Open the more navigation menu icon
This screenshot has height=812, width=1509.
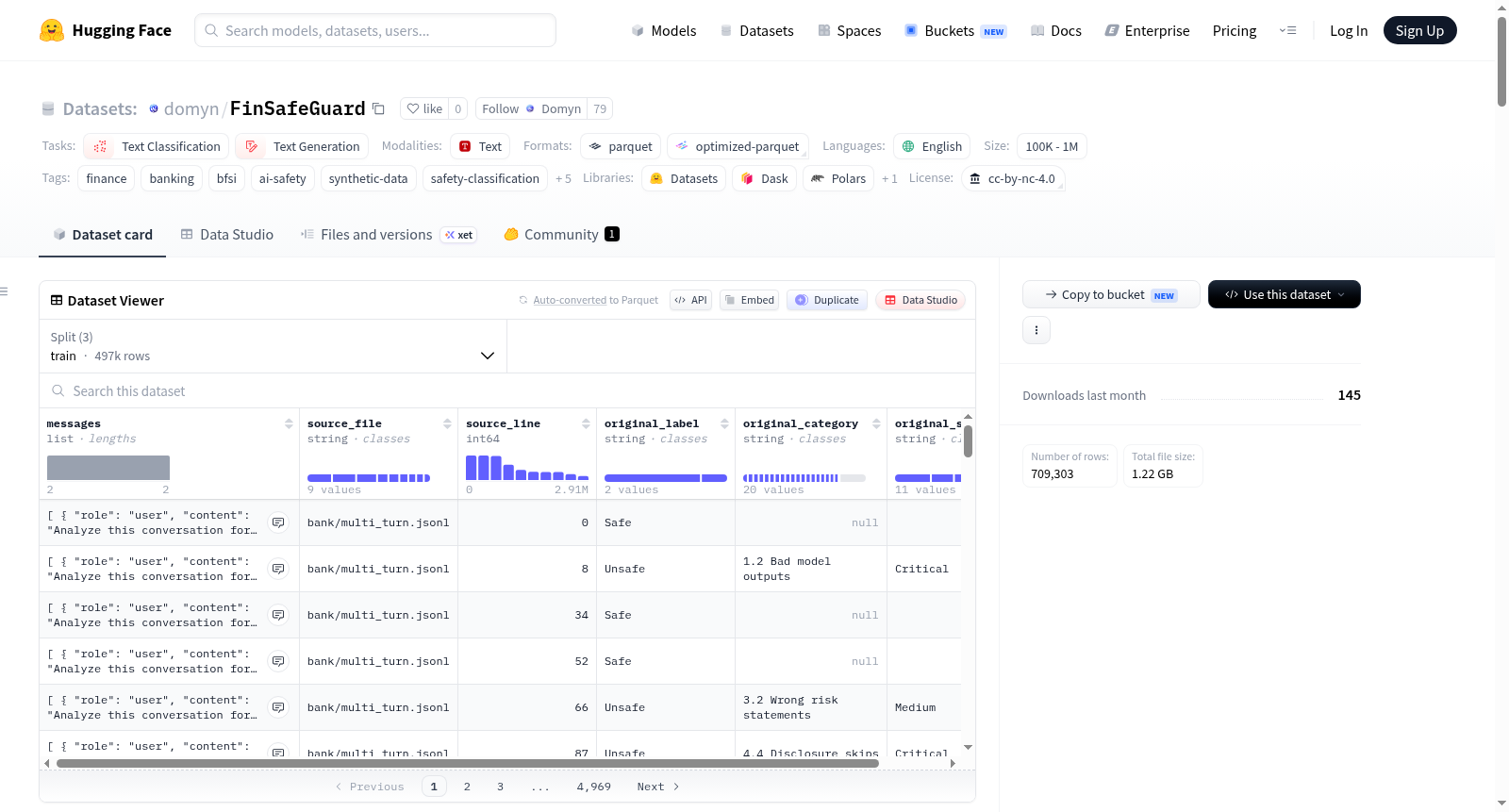pos(1287,30)
